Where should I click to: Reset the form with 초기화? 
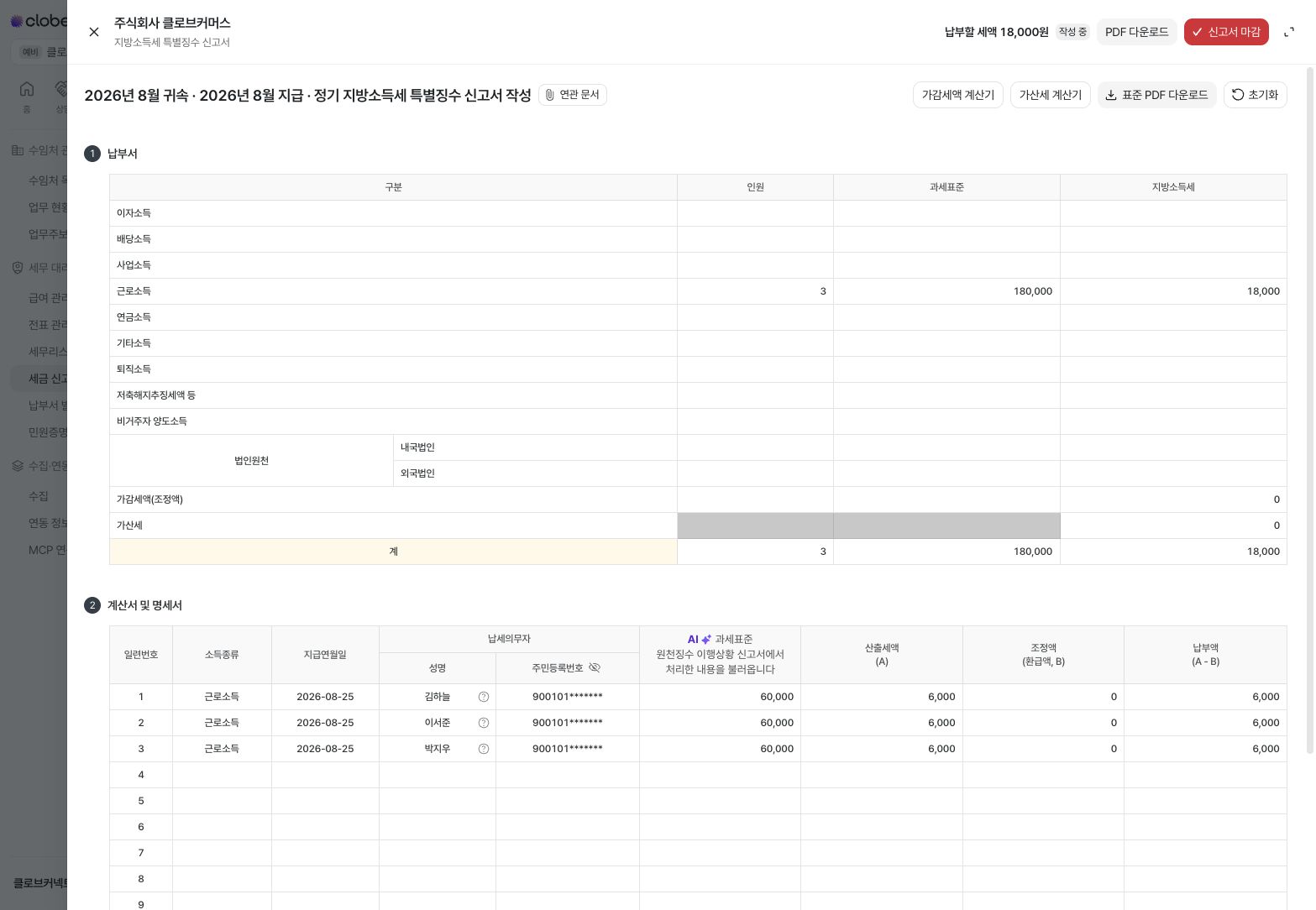coord(1255,95)
